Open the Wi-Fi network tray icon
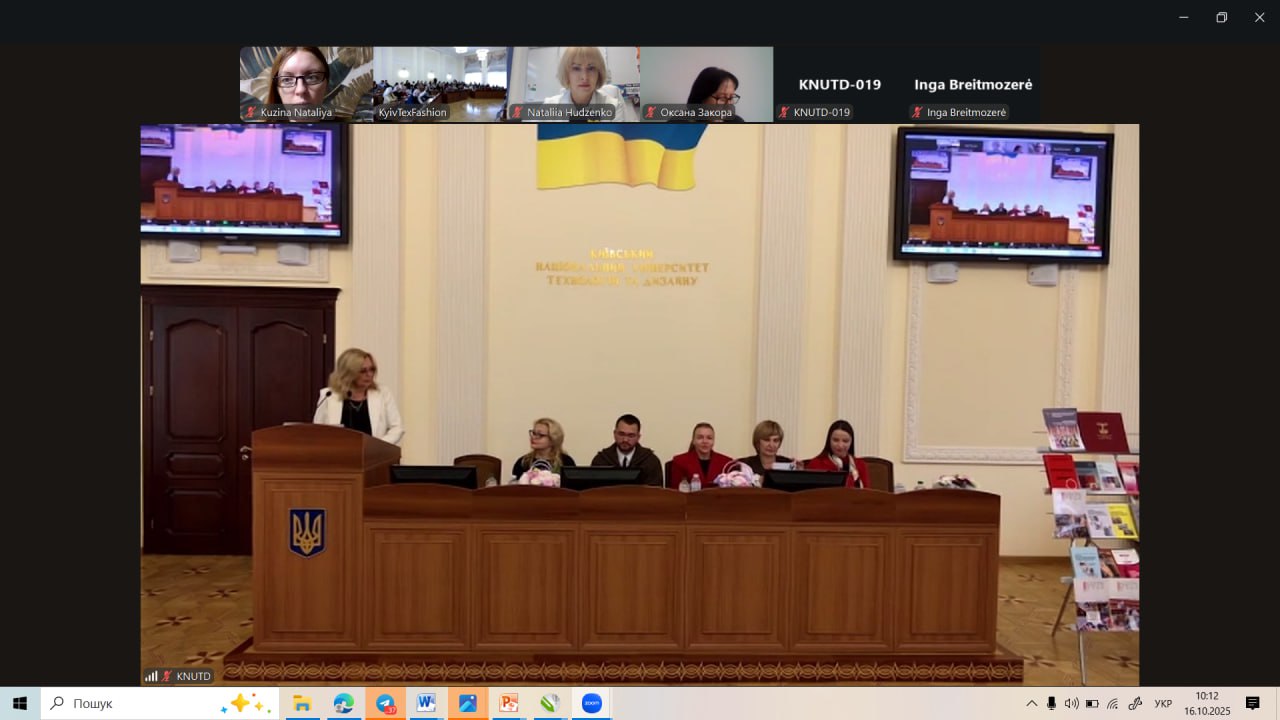Viewport: 1280px width, 720px height. (1113, 703)
